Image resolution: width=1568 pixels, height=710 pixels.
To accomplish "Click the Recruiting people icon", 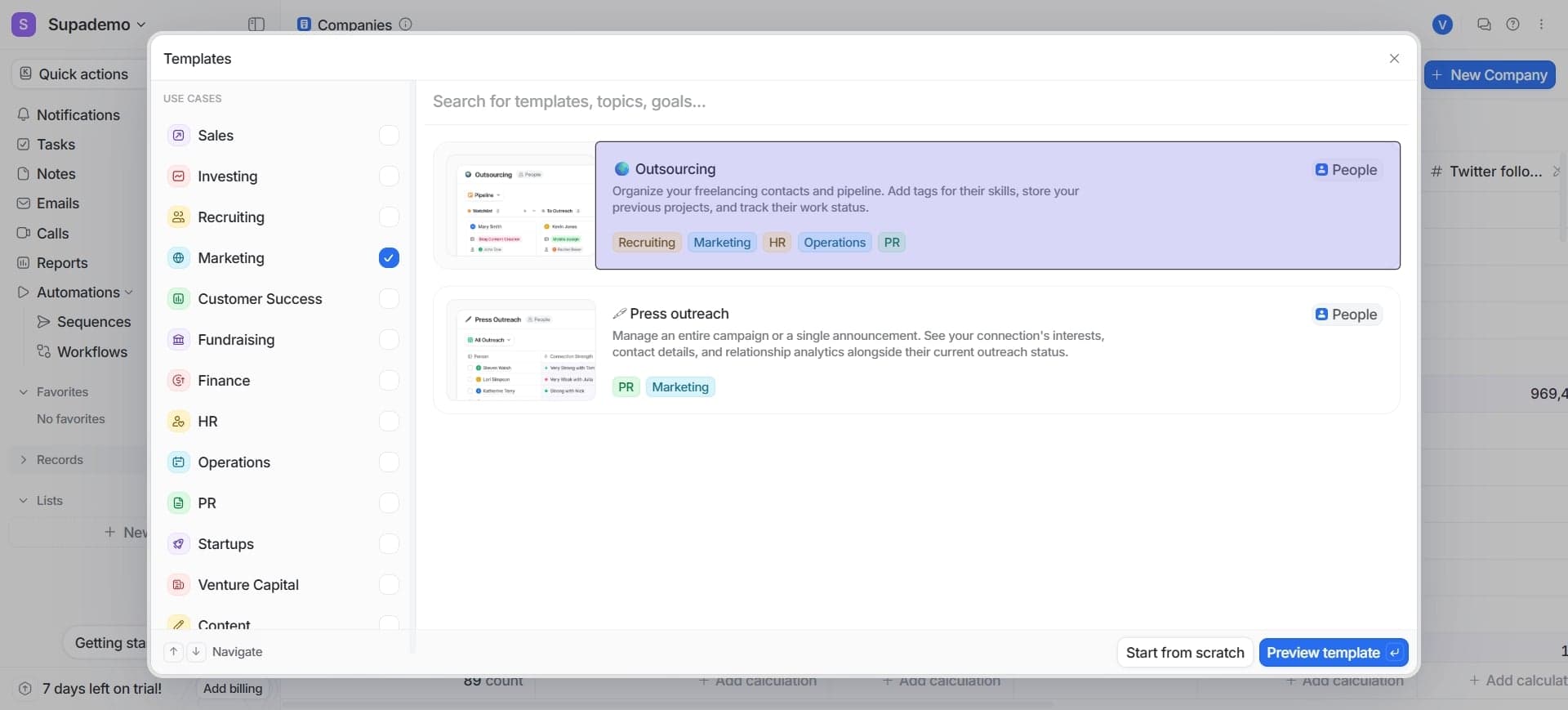I will point(178,217).
